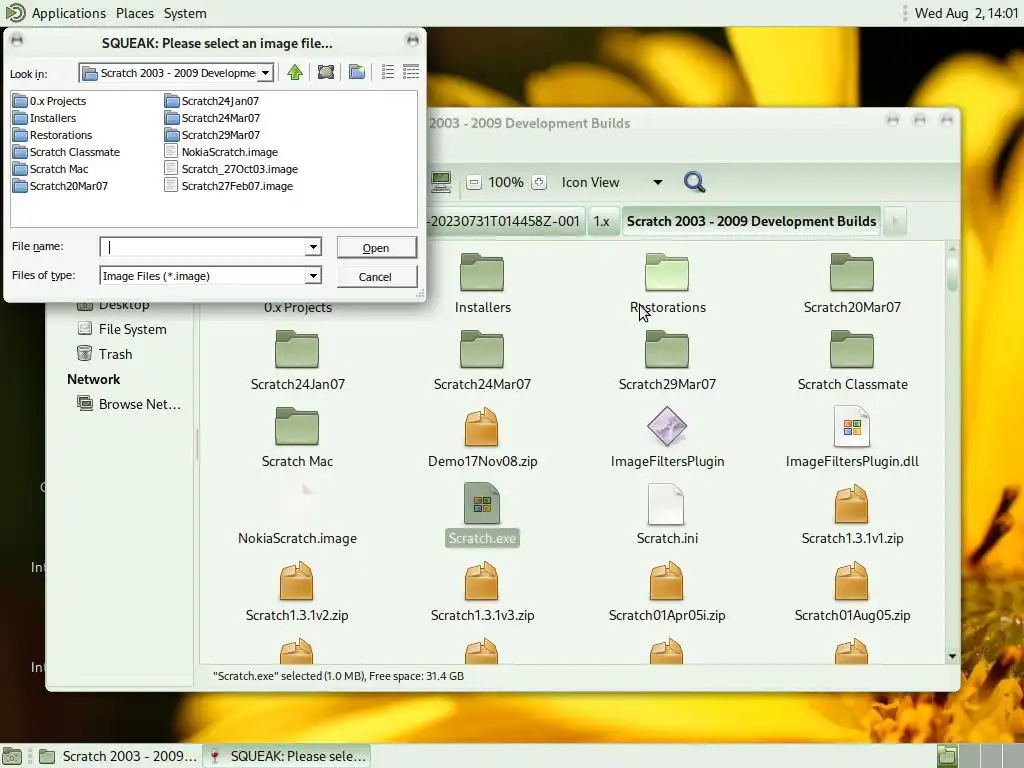The height and width of the screenshot is (768, 1024).
Task: Click the search magnifier icon
Action: 694,182
